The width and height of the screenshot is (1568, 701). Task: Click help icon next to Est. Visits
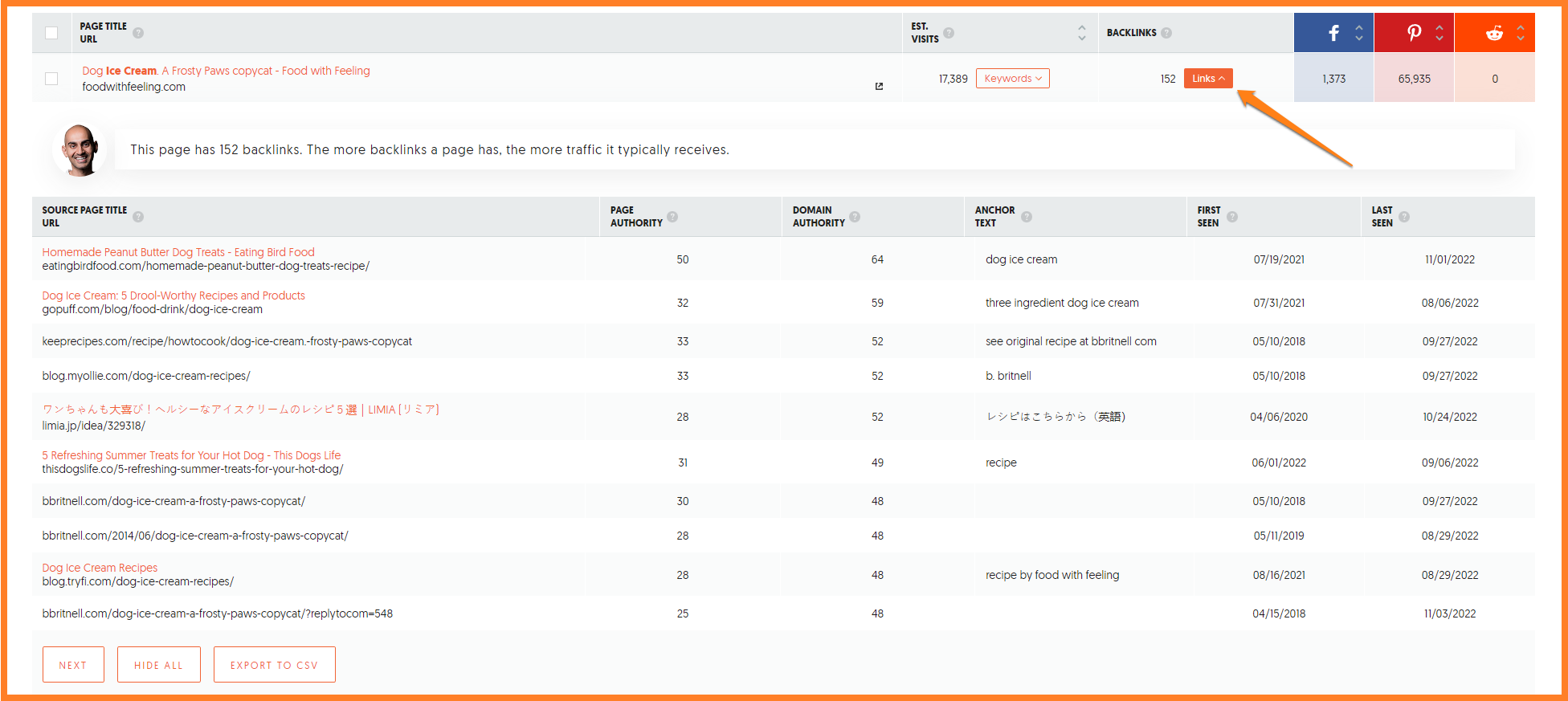click(x=949, y=33)
